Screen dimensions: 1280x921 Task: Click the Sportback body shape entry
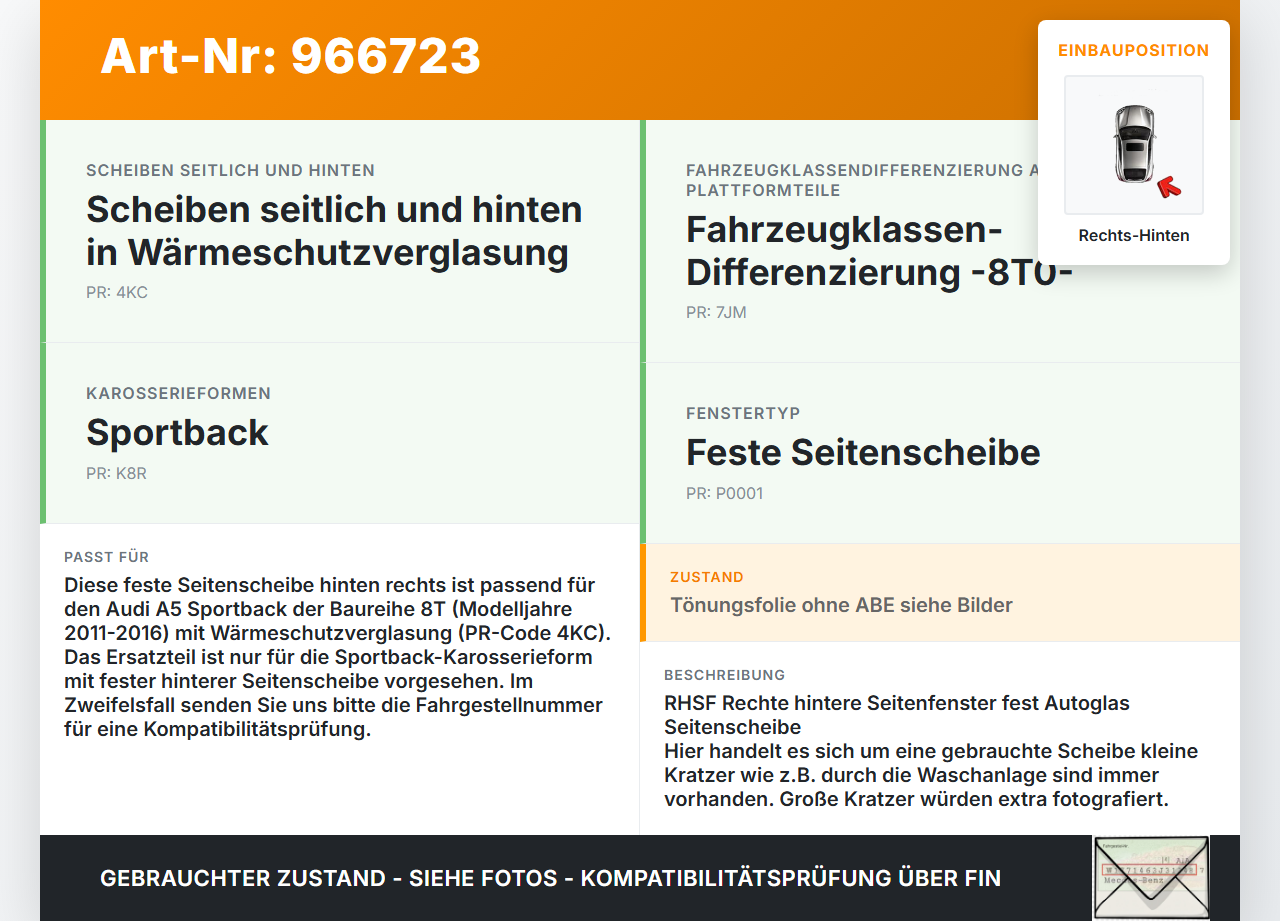tap(177, 433)
